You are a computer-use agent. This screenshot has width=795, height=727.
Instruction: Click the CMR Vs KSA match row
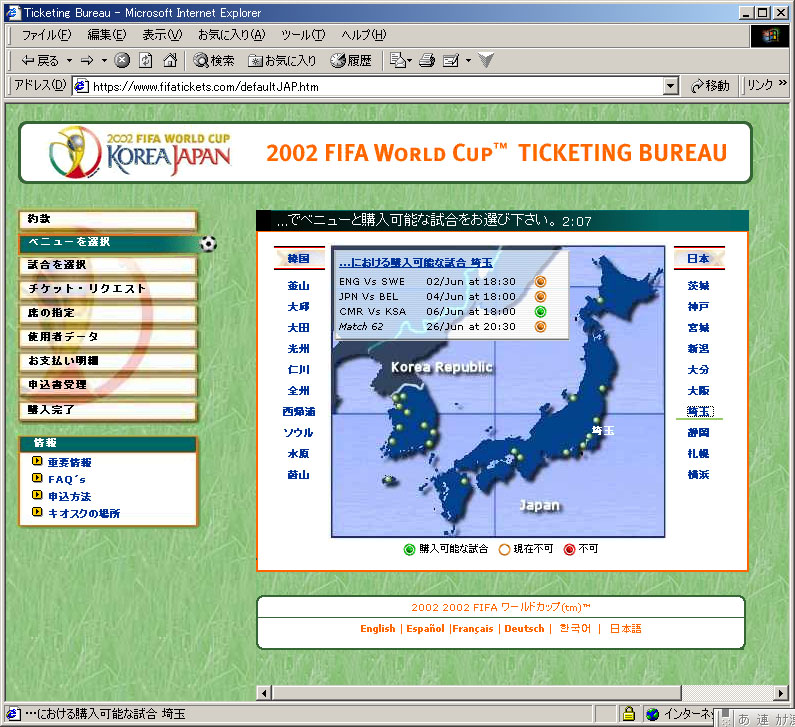coord(442,311)
